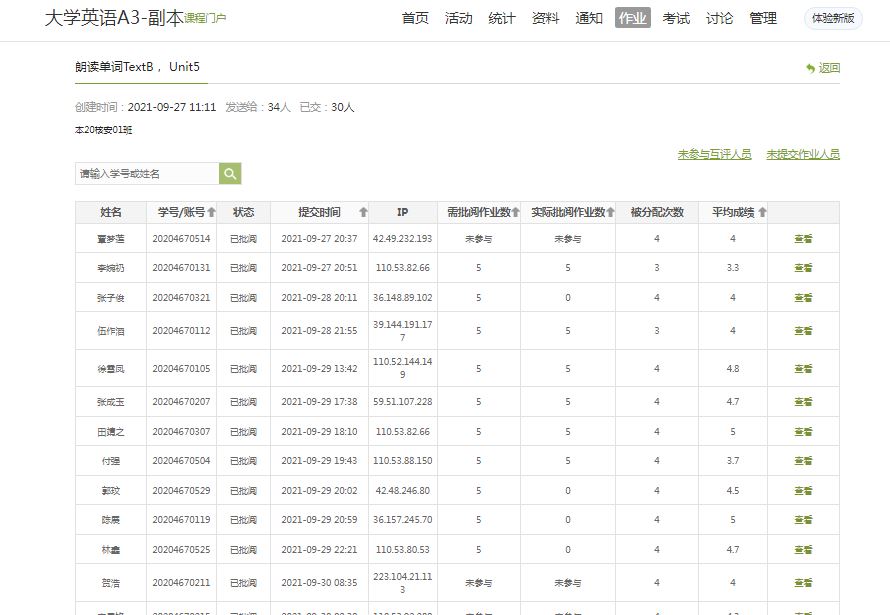The height and width of the screenshot is (615, 890).
Task: Open the 考试 nav tab
Action: coord(676,18)
